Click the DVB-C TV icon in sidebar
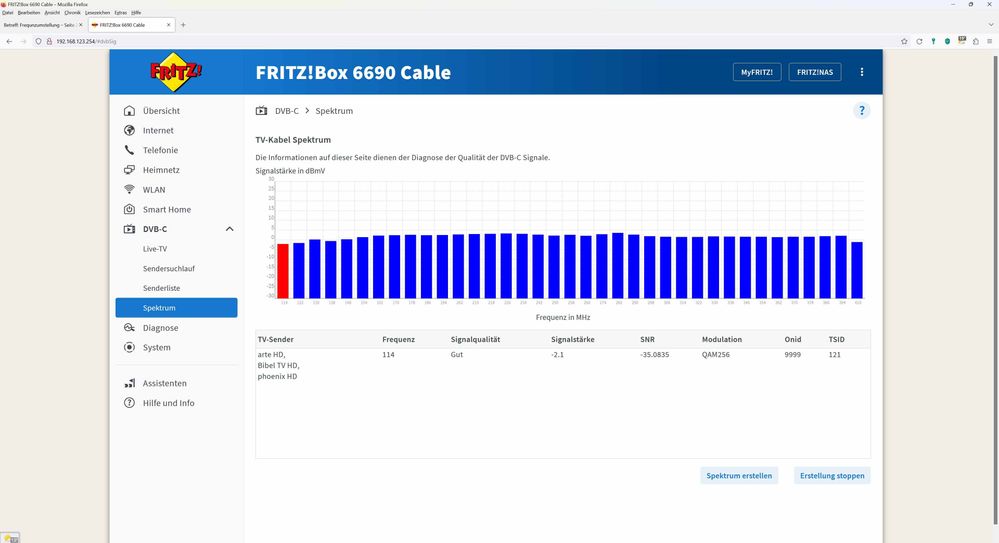This screenshot has height=543, width=999. 129,229
